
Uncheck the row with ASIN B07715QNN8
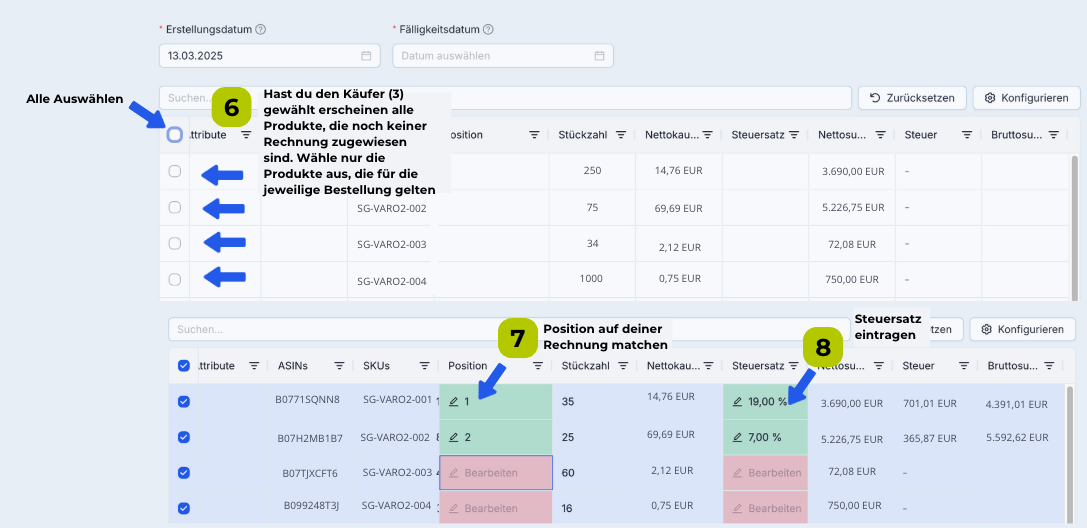[183, 402]
